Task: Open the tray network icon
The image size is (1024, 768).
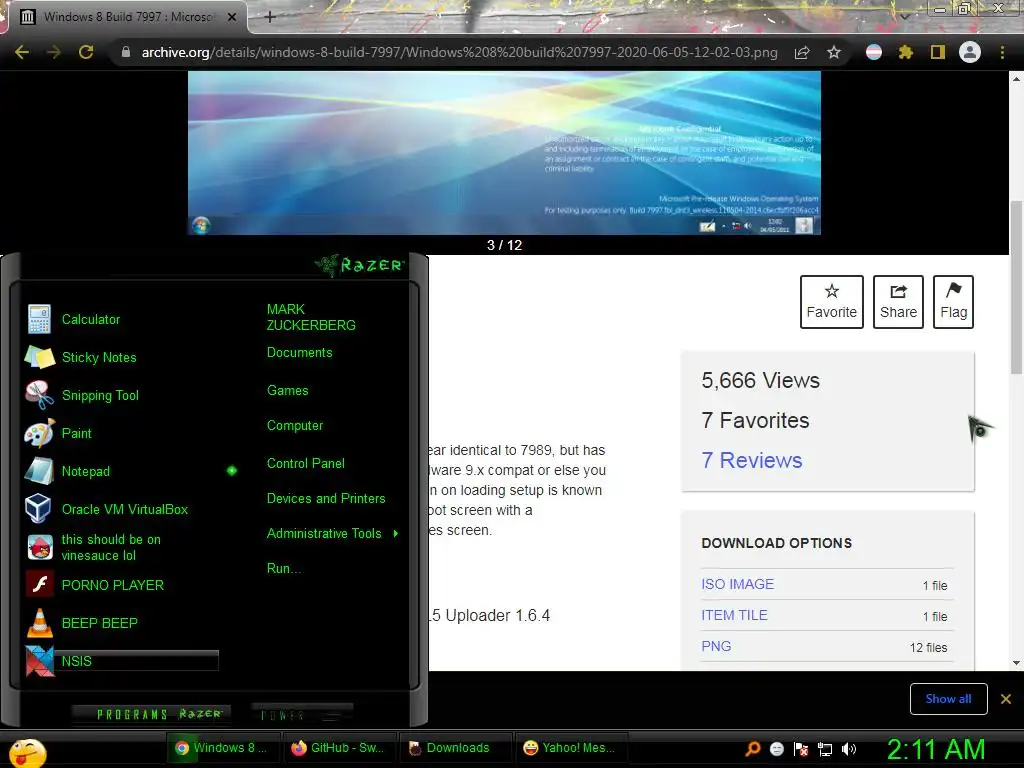Action: click(825, 749)
